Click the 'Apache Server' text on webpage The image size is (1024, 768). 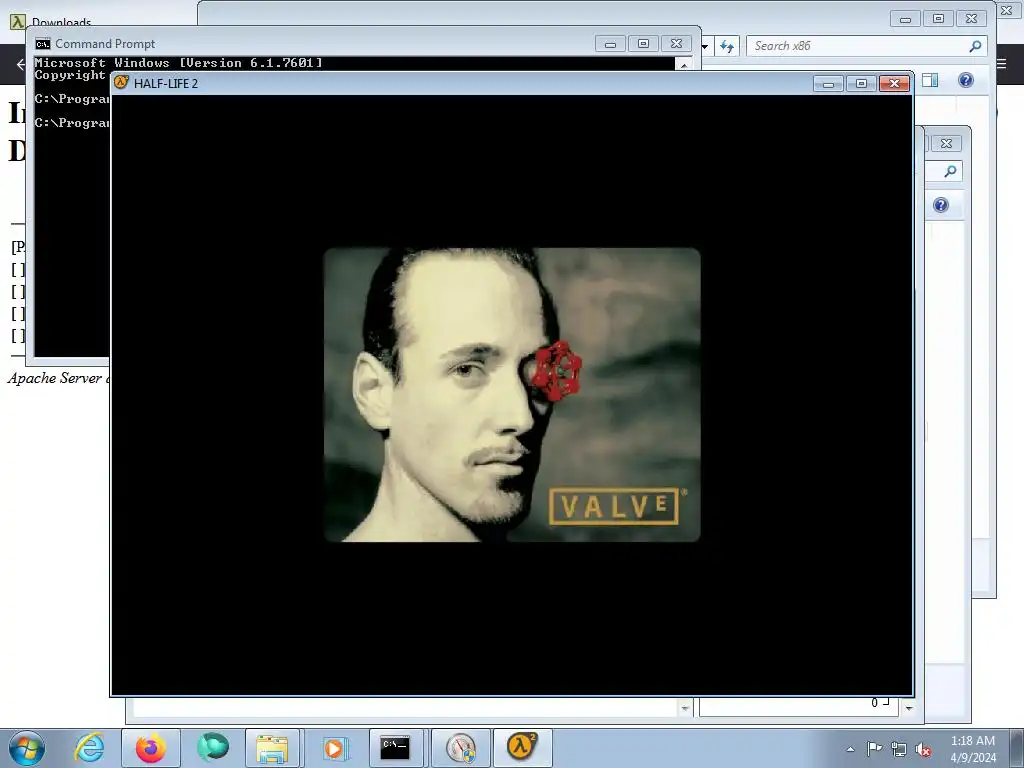click(55, 378)
